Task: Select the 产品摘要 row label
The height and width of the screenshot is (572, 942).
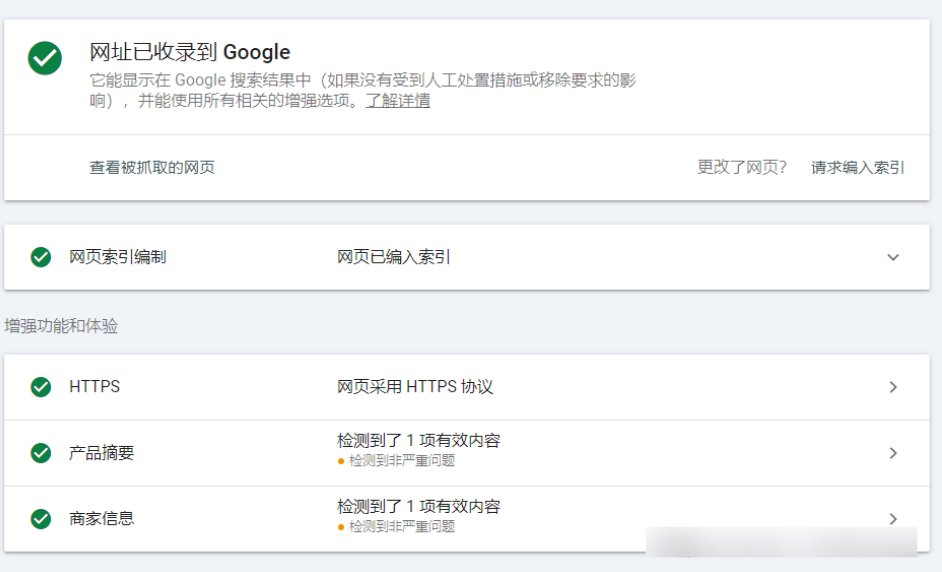Action: 101,453
